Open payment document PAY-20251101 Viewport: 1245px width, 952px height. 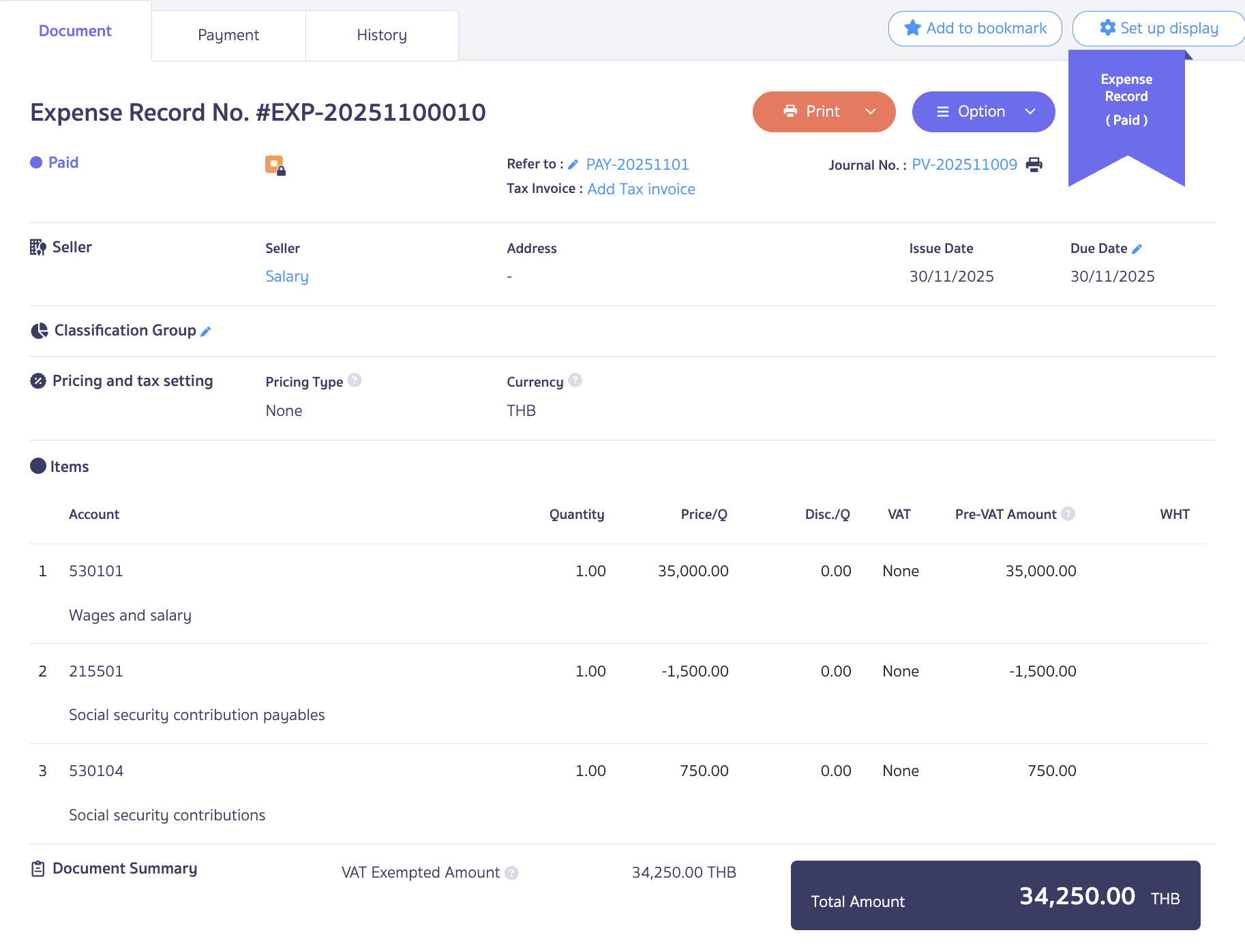coord(637,164)
